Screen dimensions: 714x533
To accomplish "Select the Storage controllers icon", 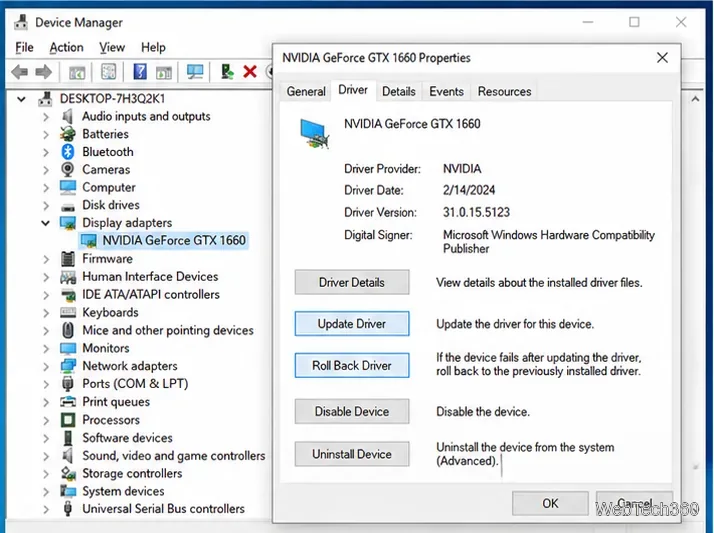I will pyautogui.click(x=68, y=473).
